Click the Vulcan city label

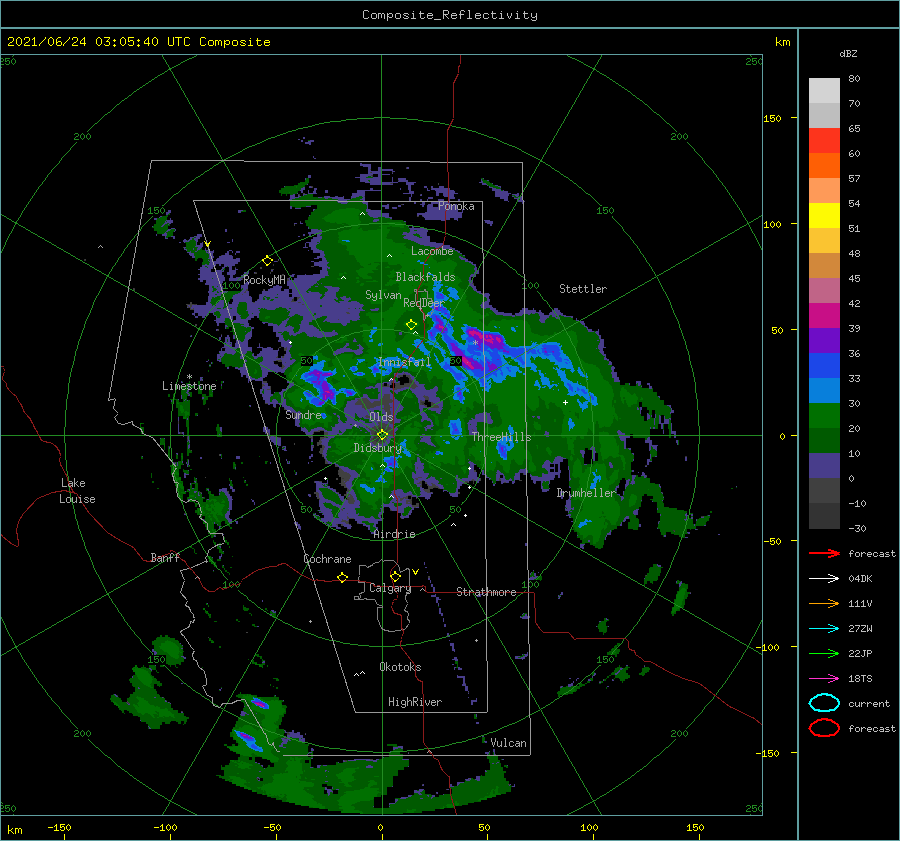tap(509, 743)
